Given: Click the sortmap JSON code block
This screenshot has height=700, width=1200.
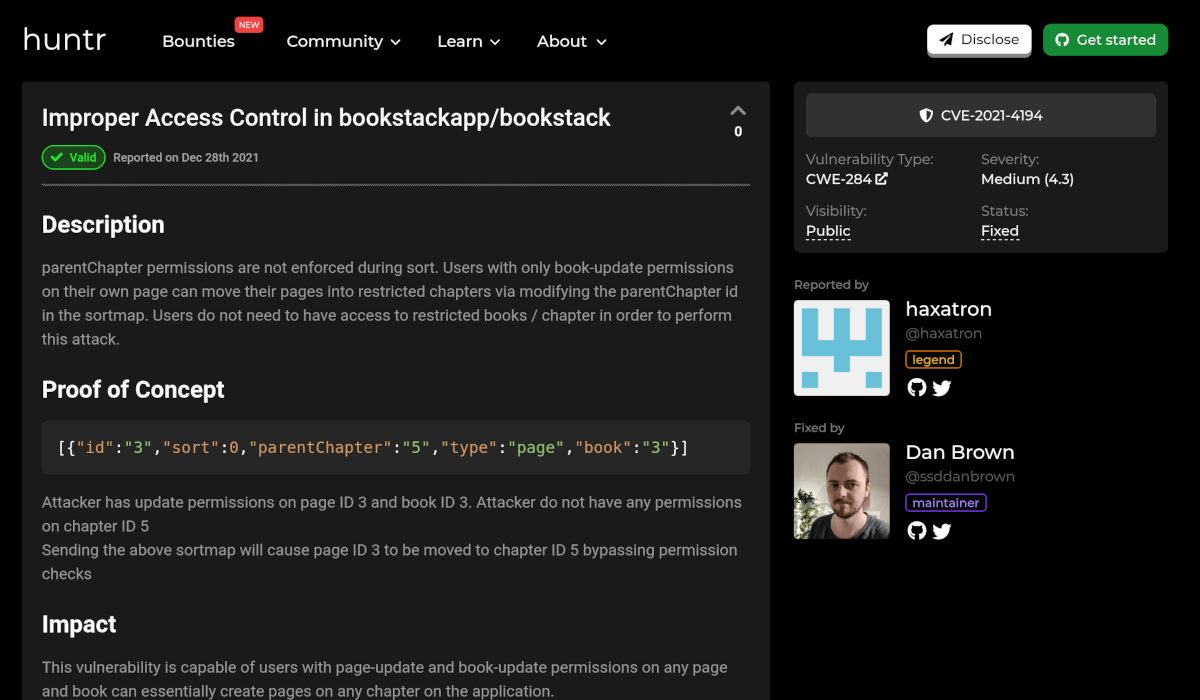Looking at the screenshot, I should point(396,447).
